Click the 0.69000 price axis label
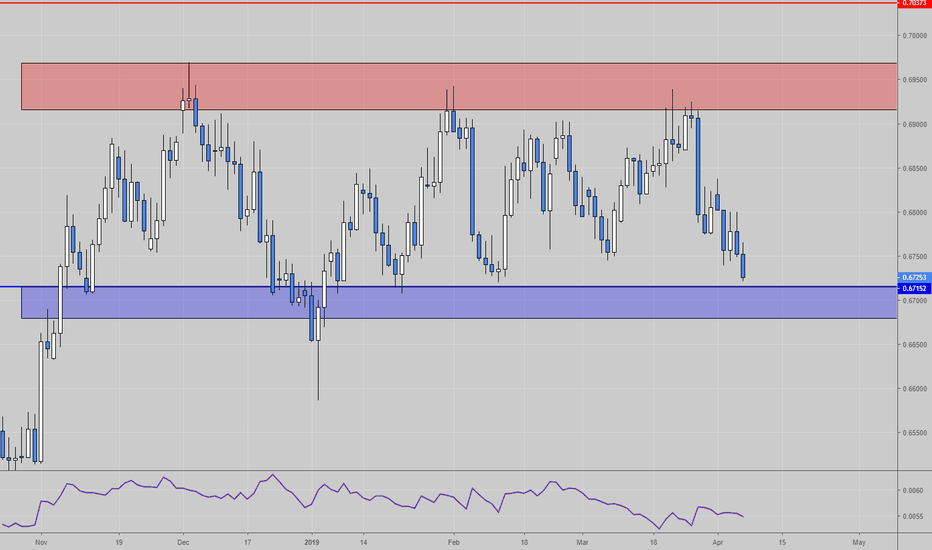Image resolution: width=932 pixels, height=550 pixels. (x=914, y=124)
